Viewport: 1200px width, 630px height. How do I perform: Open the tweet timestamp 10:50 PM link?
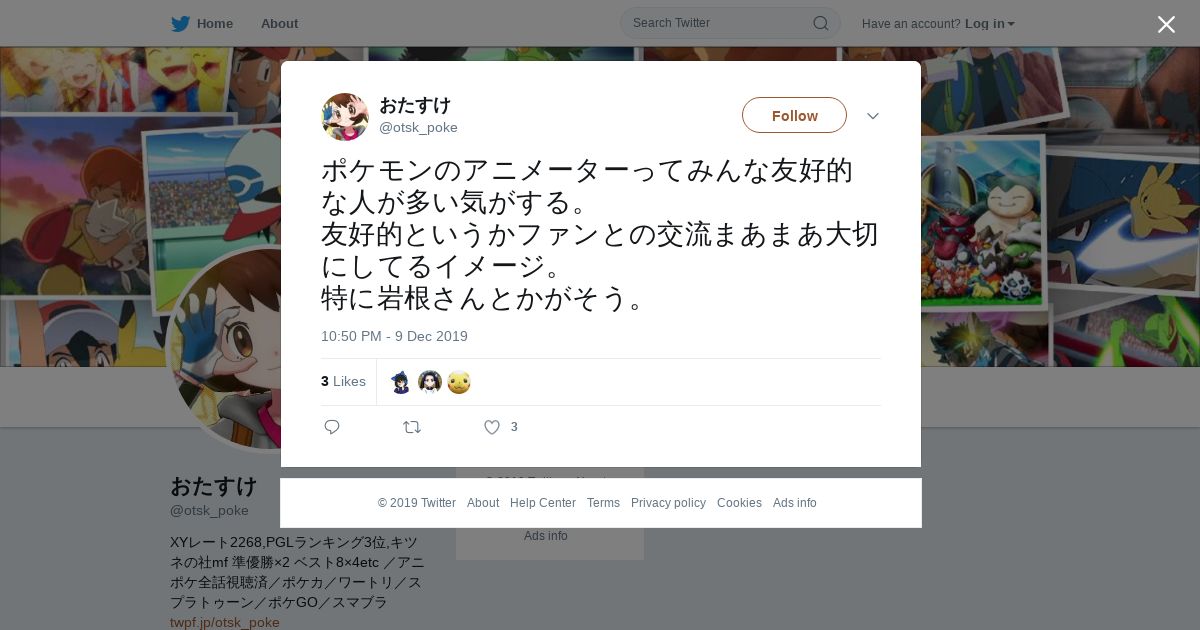pyautogui.click(x=394, y=336)
